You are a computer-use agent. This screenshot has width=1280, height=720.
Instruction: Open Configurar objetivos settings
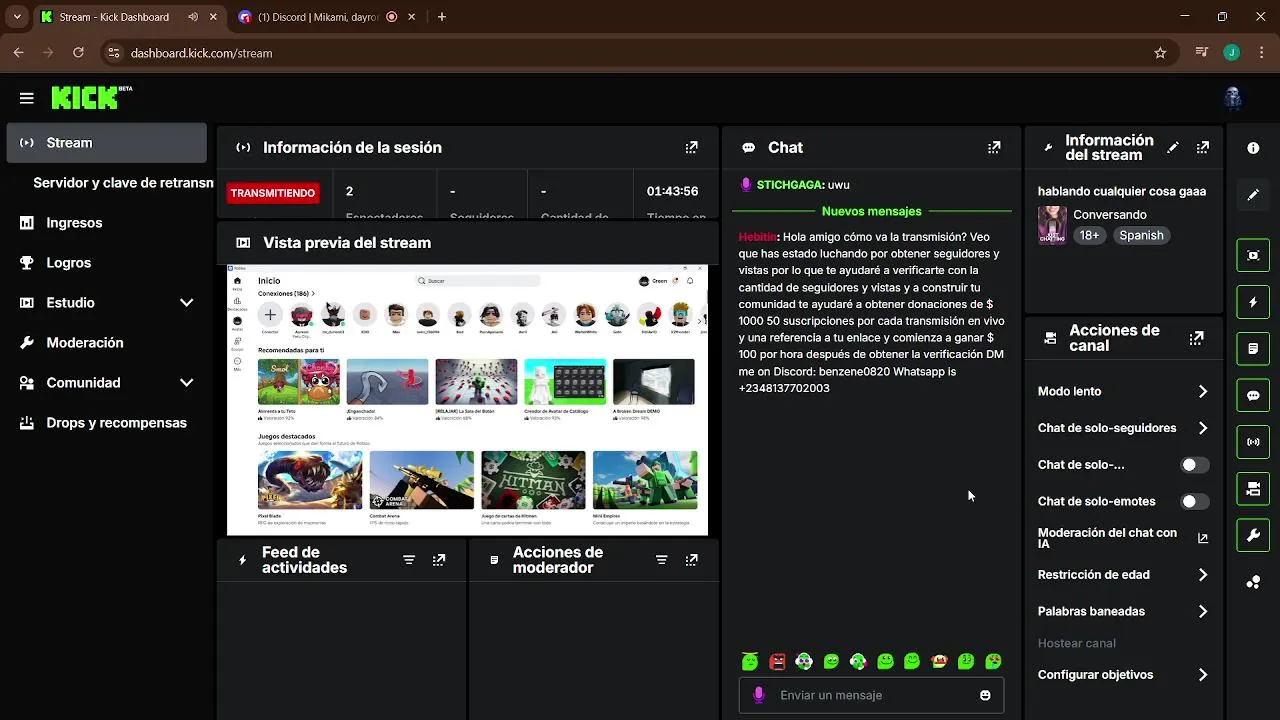1123,675
